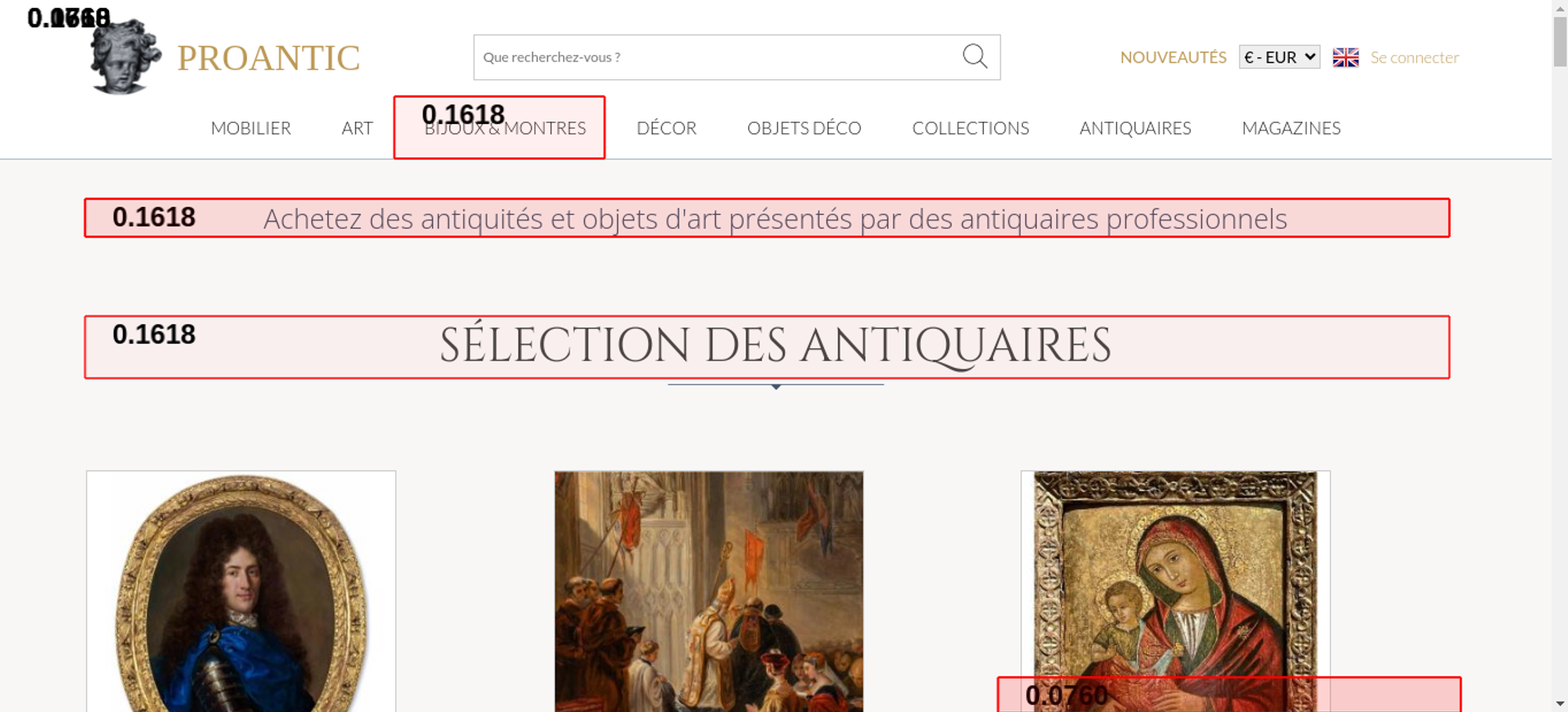The height and width of the screenshot is (712, 1568).
Task: Open the DÉCOR menu
Action: tap(666, 128)
